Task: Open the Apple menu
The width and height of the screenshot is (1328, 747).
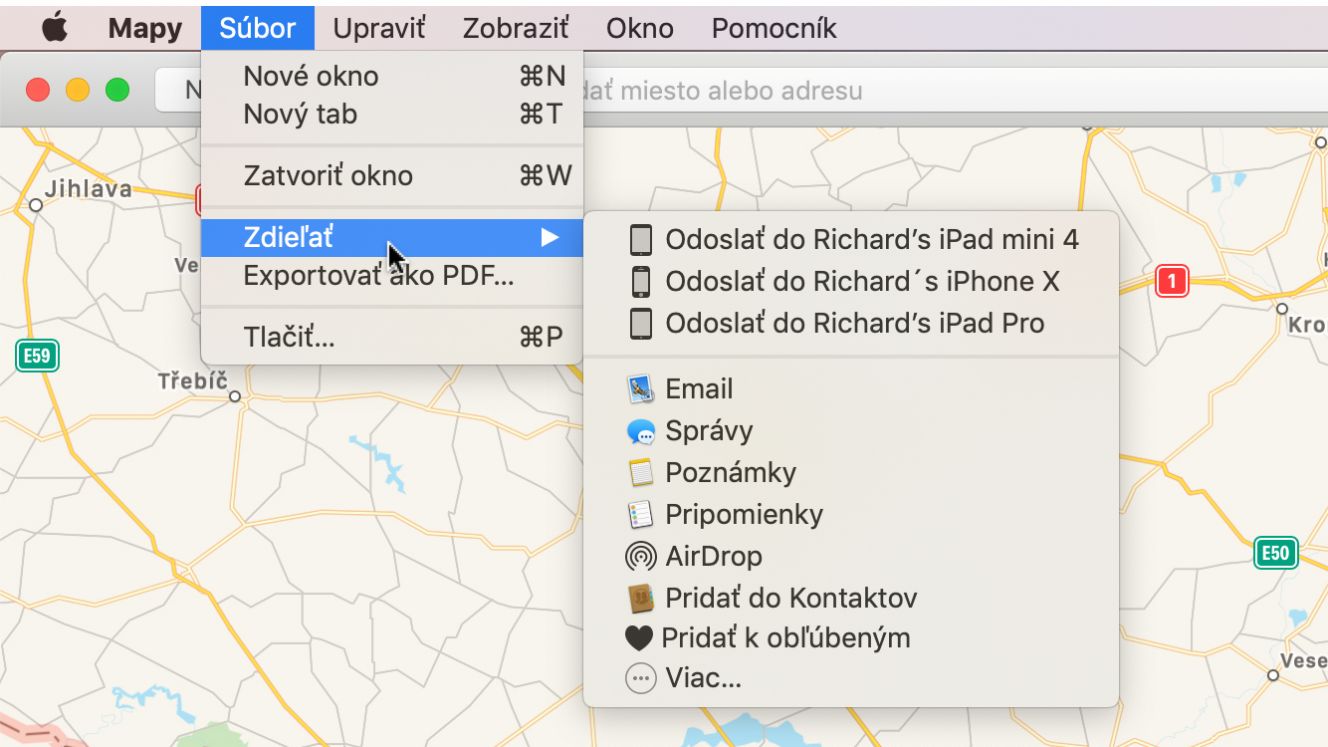Action: (57, 28)
